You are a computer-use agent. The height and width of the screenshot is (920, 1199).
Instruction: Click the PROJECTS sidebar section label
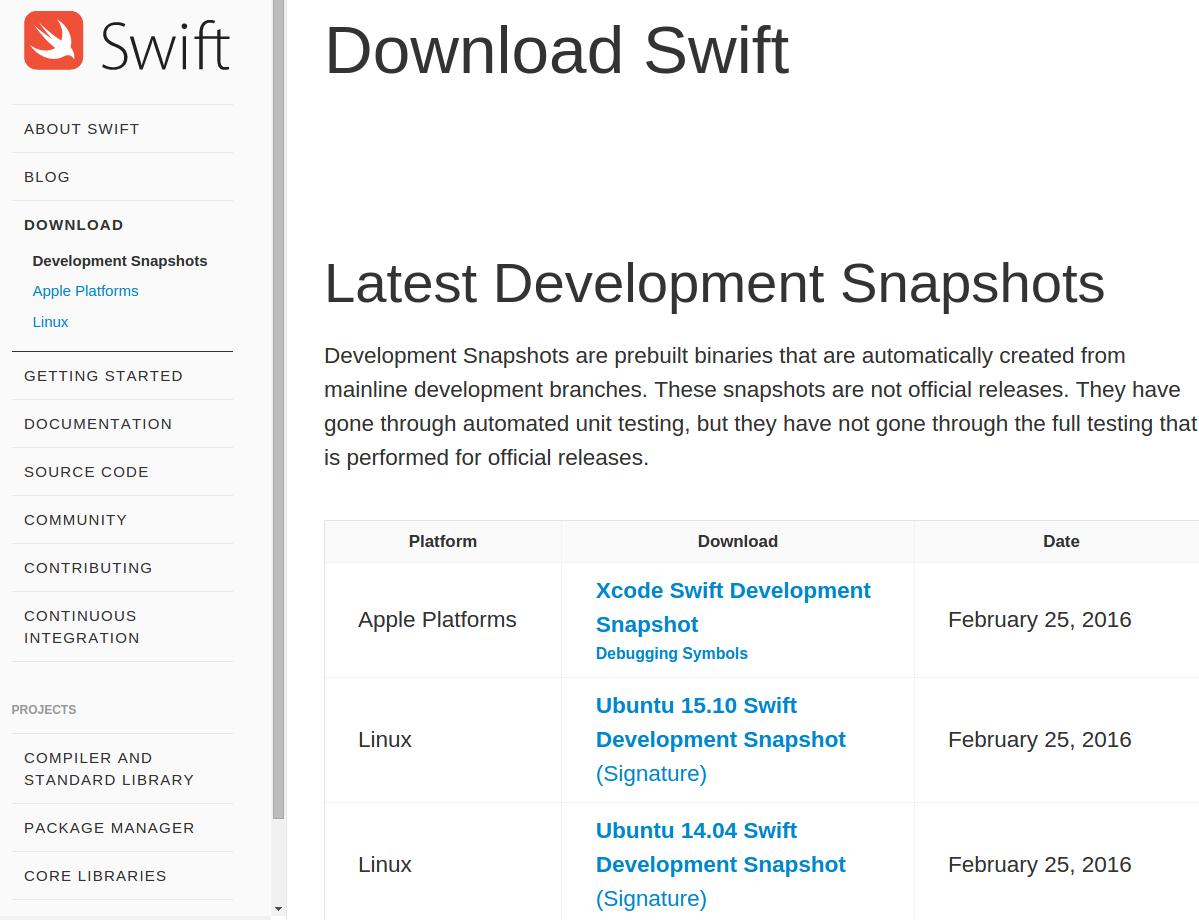pyautogui.click(x=44, y=710)
